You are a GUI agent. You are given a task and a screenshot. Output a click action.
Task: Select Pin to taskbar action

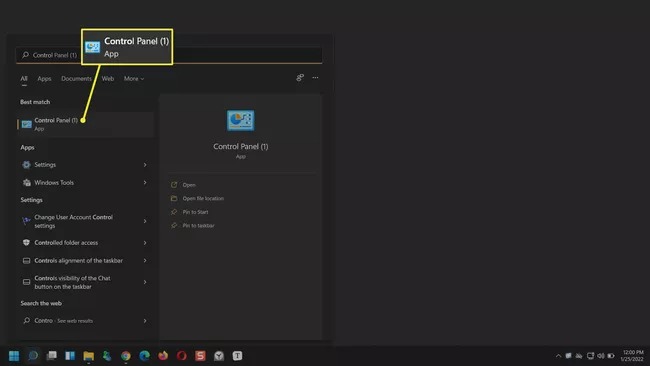(199, 225)
